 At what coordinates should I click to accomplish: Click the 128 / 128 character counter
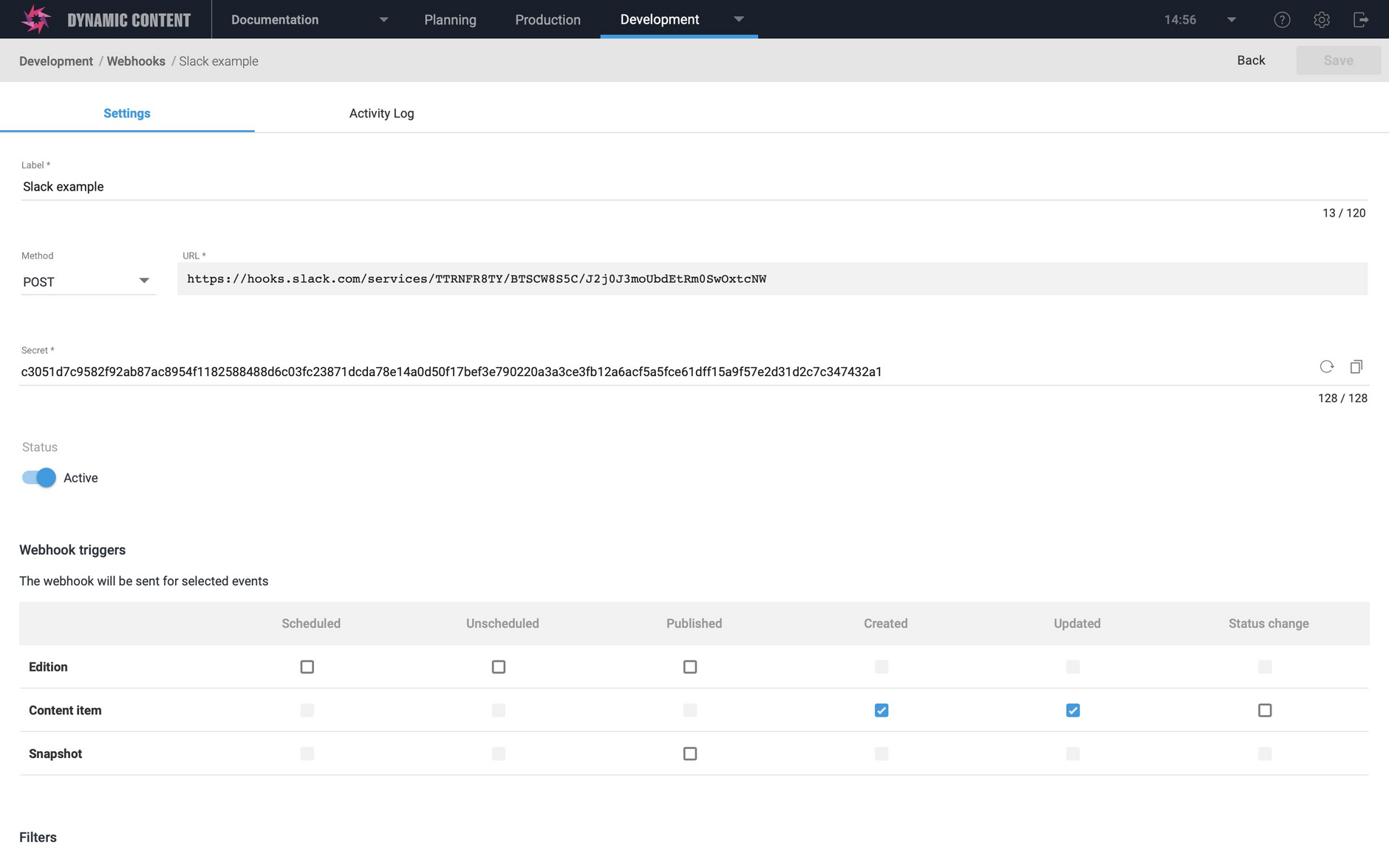pyautogui.click(x=1342, y=398)
